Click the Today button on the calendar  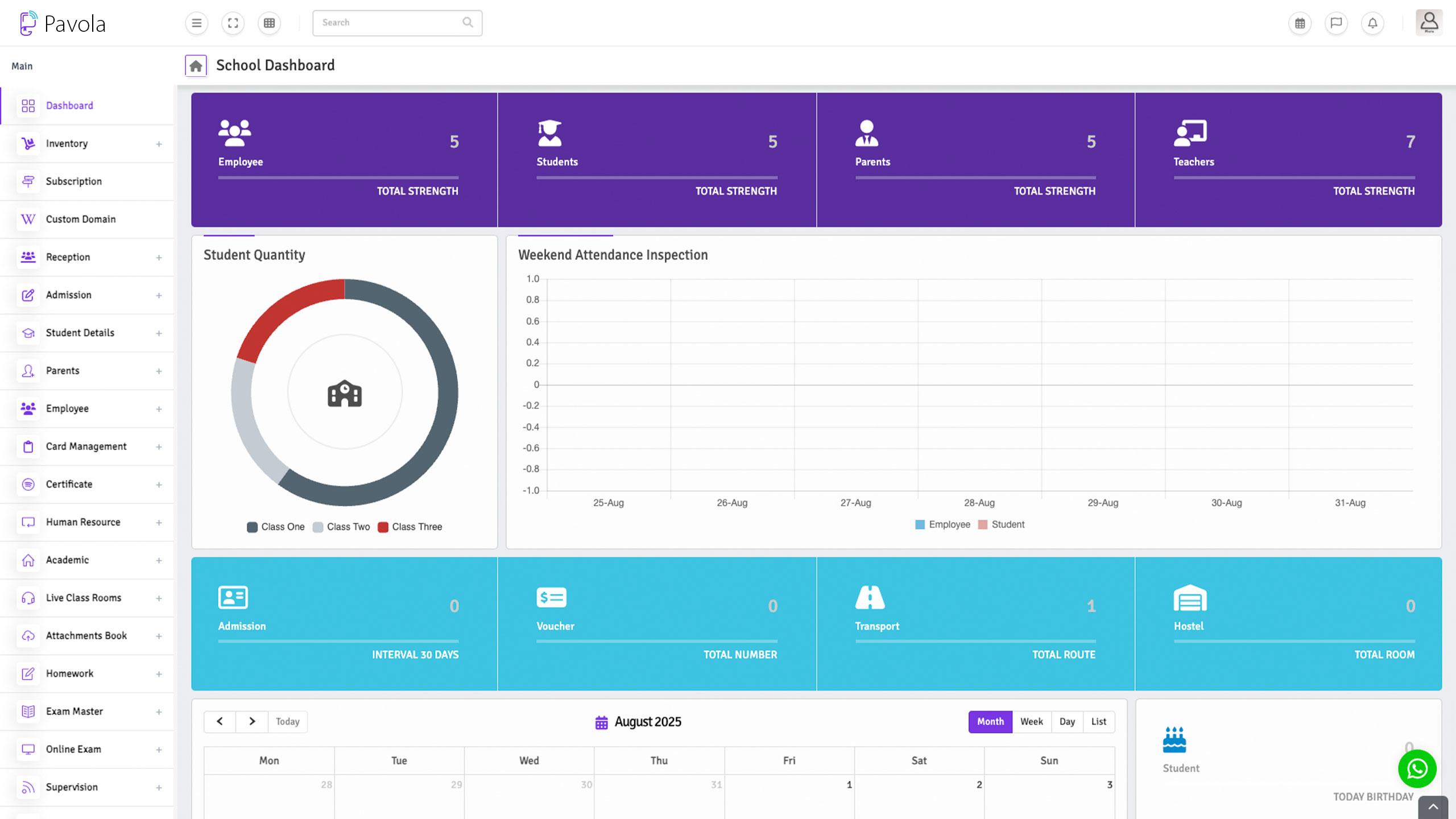click(x=288, y=721)
